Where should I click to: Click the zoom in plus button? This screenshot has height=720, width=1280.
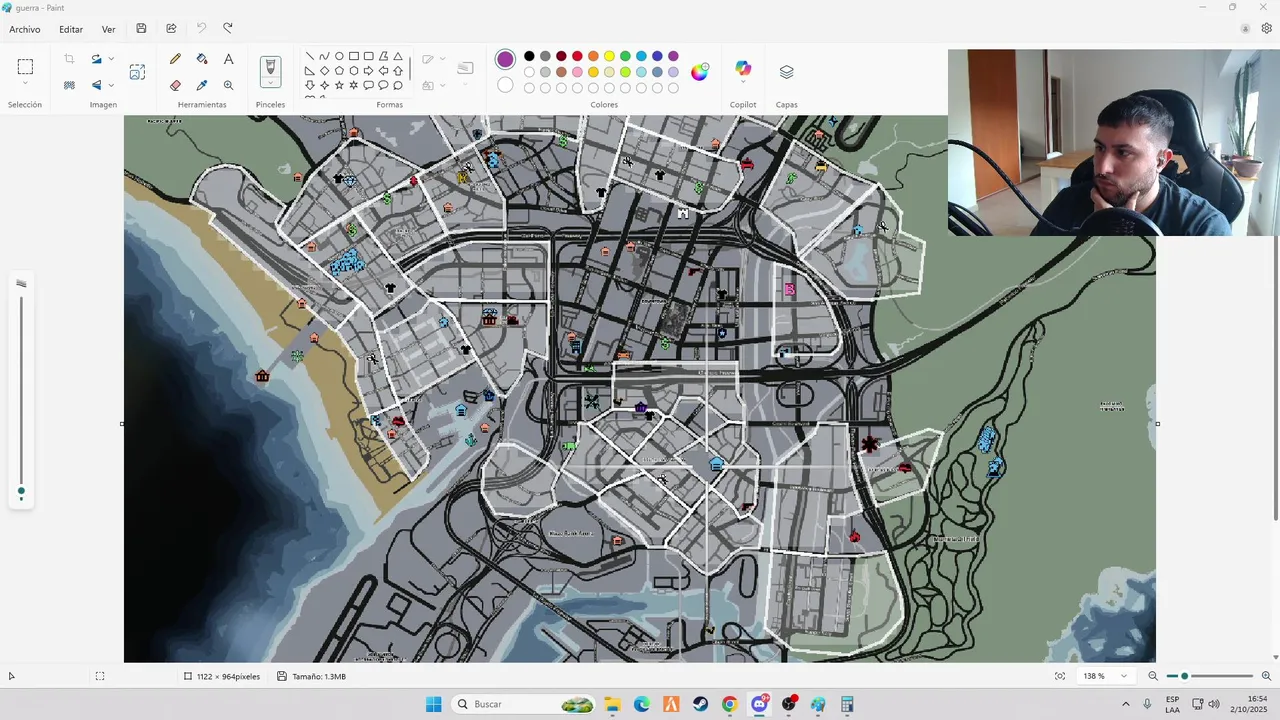1266,676
